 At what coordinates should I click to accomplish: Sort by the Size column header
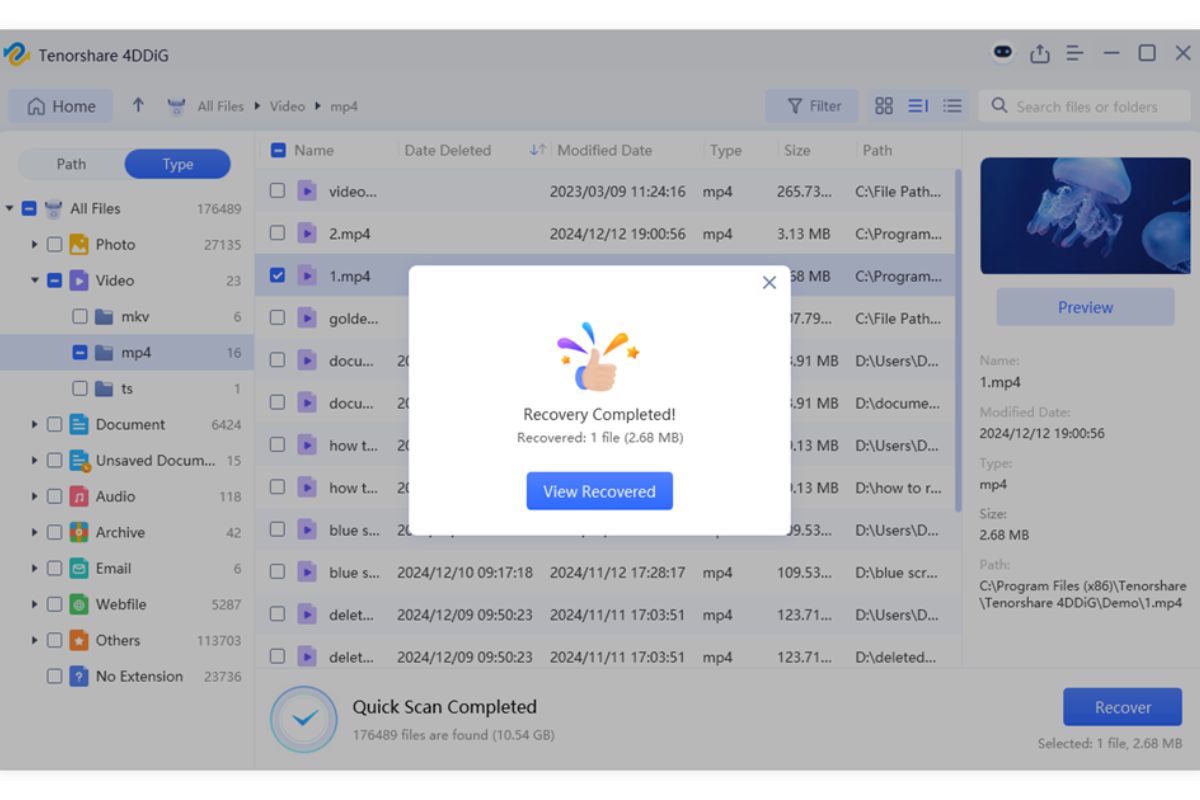tap(797, 150)
